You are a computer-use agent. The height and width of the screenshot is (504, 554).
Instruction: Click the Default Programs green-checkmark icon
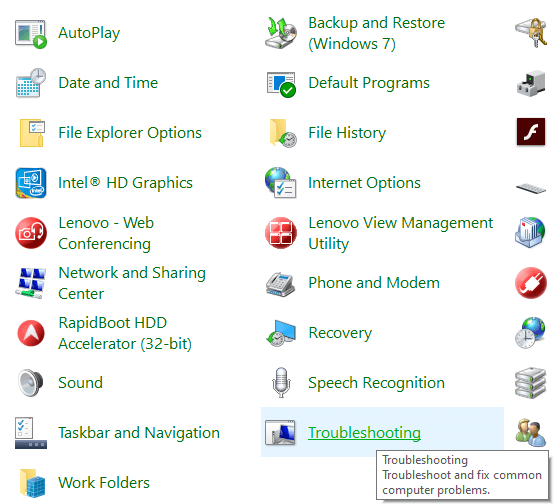(281, 84)
